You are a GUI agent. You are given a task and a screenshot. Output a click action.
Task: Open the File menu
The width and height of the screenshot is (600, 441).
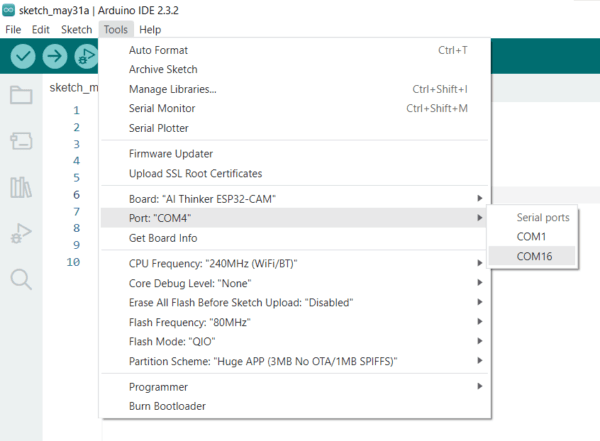[13, 29]
